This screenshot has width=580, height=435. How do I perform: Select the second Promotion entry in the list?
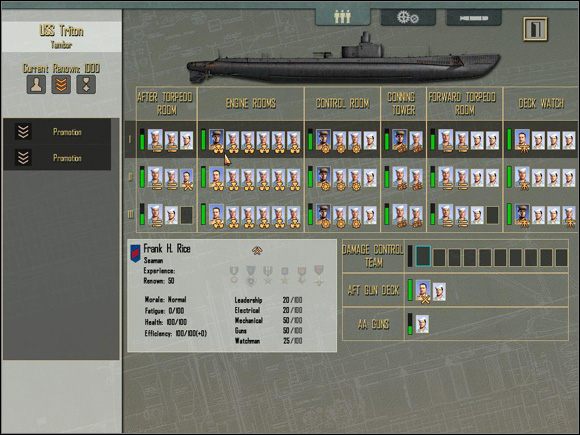pyautogui.click(x=57, y=158)
